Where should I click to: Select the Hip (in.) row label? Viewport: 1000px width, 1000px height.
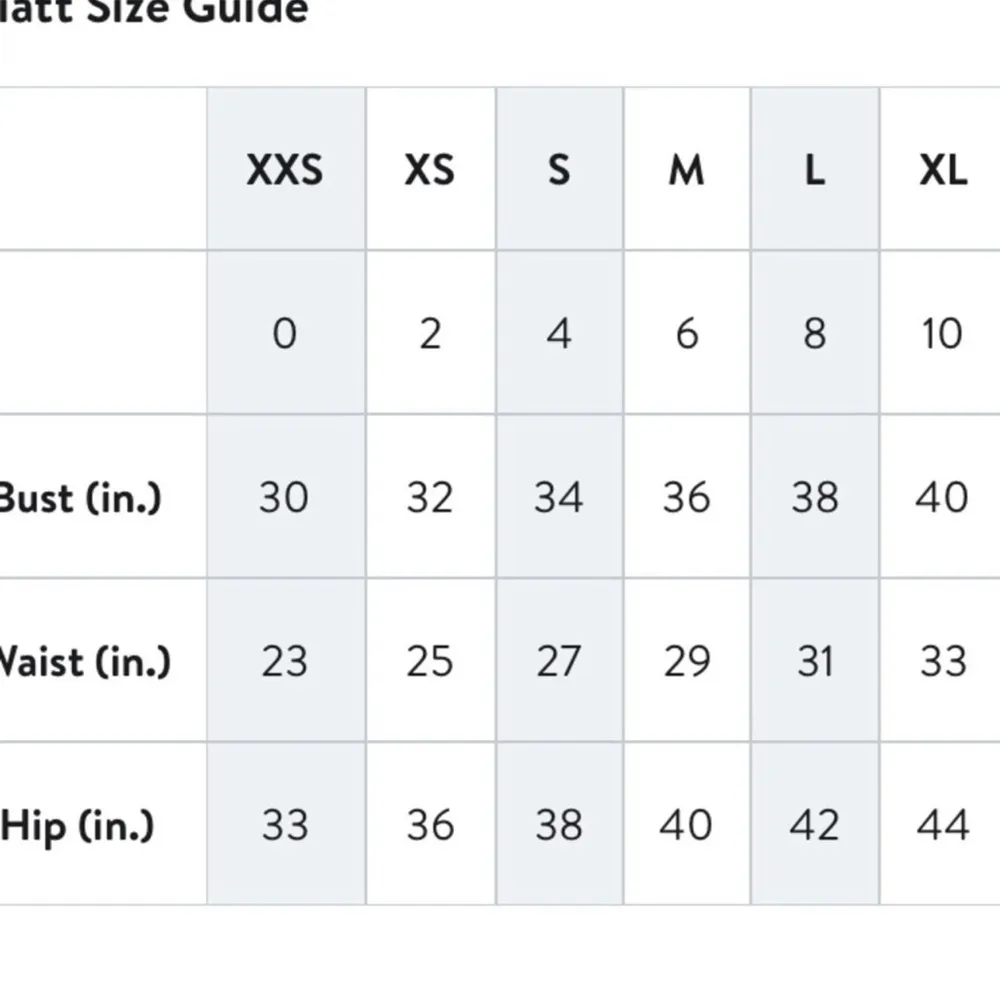click(x=78, y=826)
